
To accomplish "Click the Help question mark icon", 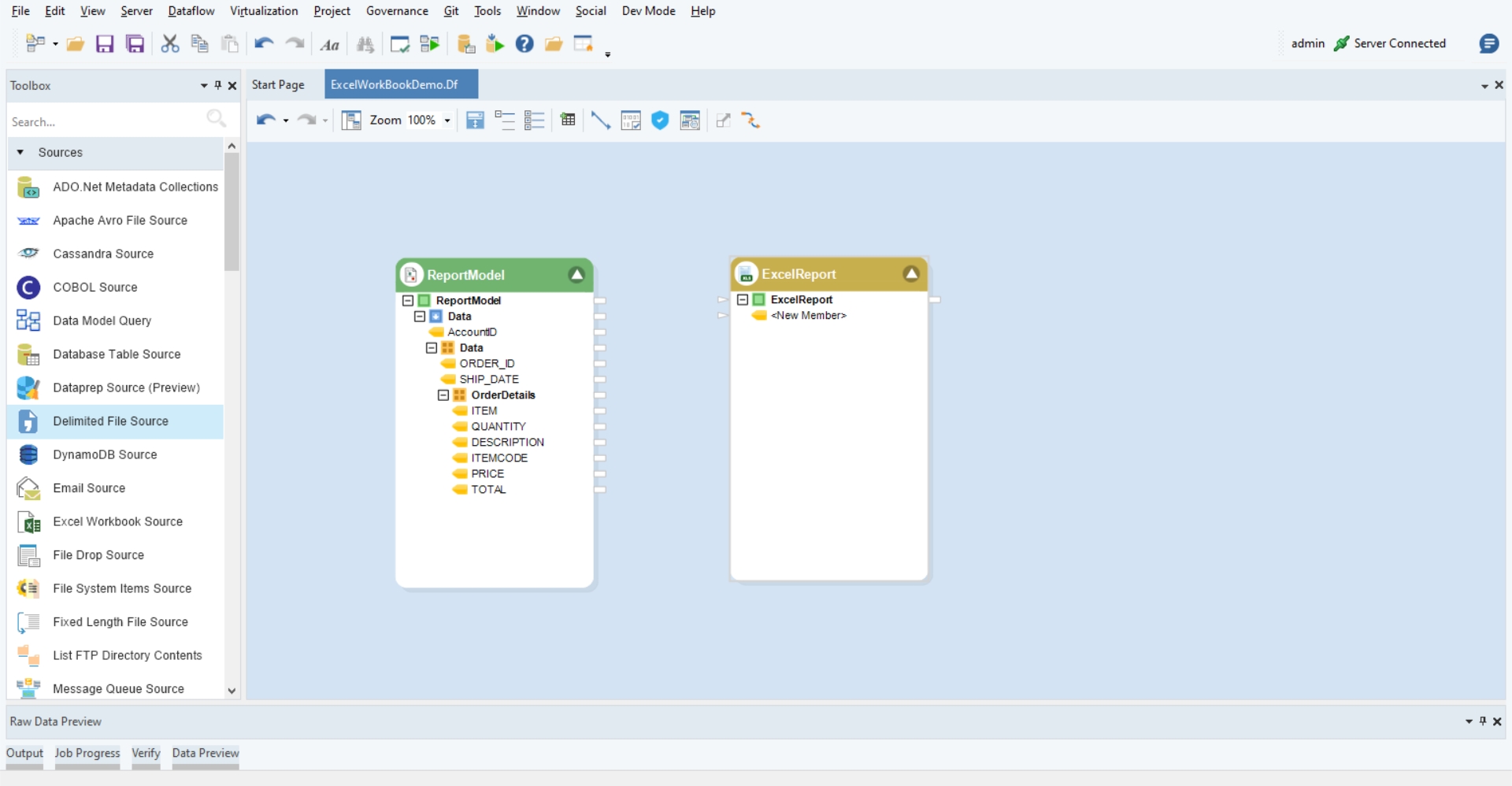I will click(524, 44).
